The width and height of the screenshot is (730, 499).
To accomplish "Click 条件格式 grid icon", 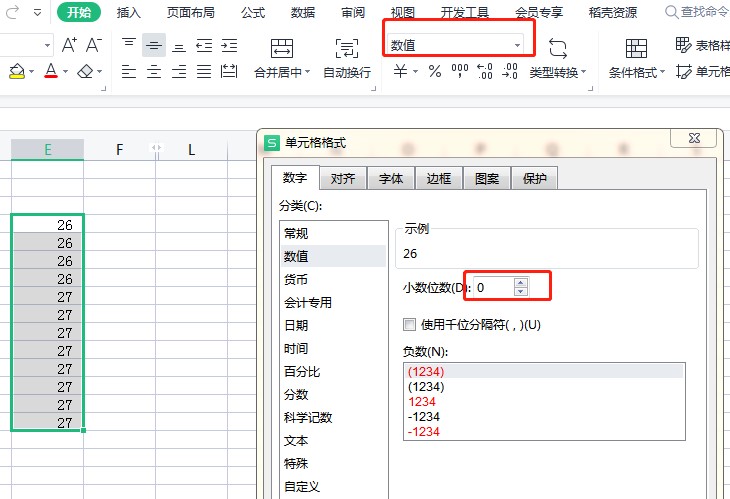I will tap(636, 48).
